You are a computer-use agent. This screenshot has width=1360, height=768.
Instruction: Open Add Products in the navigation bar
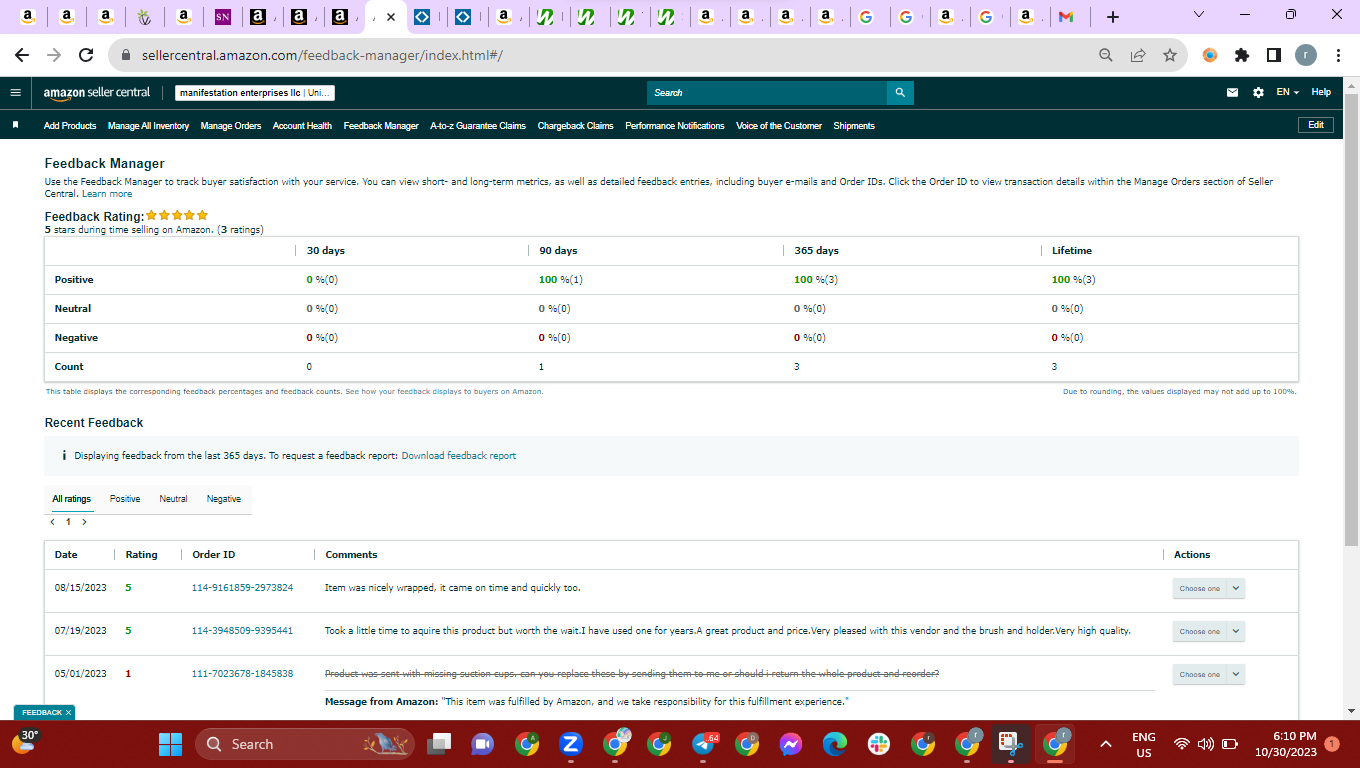70,126
